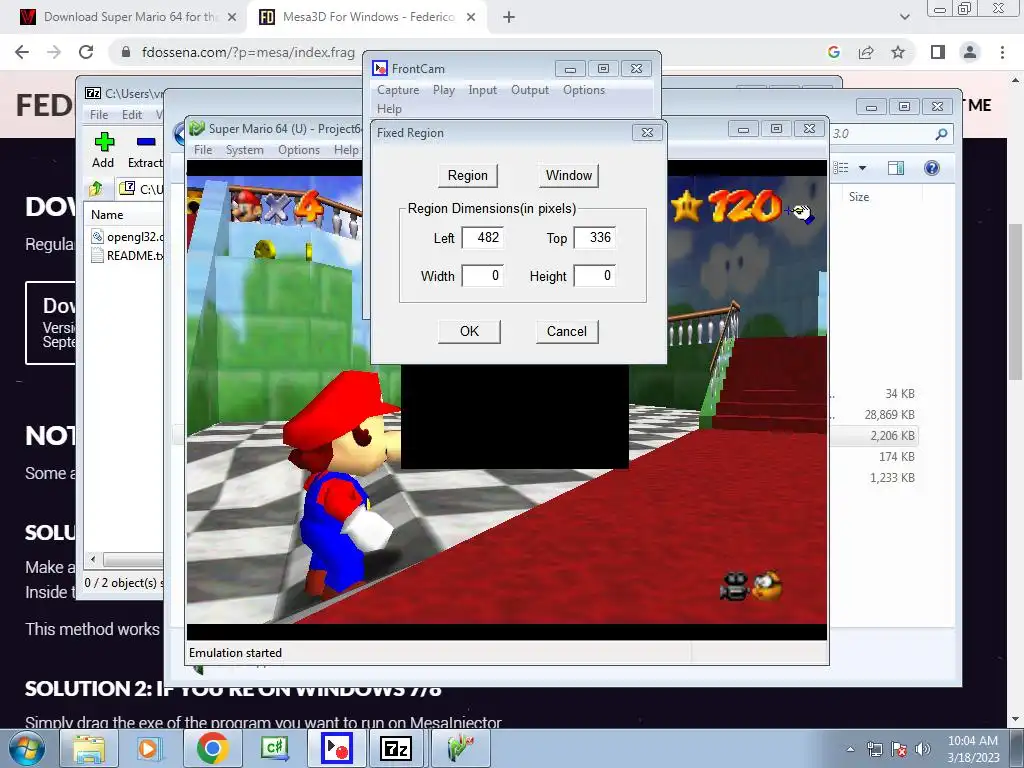Click Size column header in Explorer
The width and height of the screenshot is (1024, 768).
pyautogui.click(x=859, y=197)
